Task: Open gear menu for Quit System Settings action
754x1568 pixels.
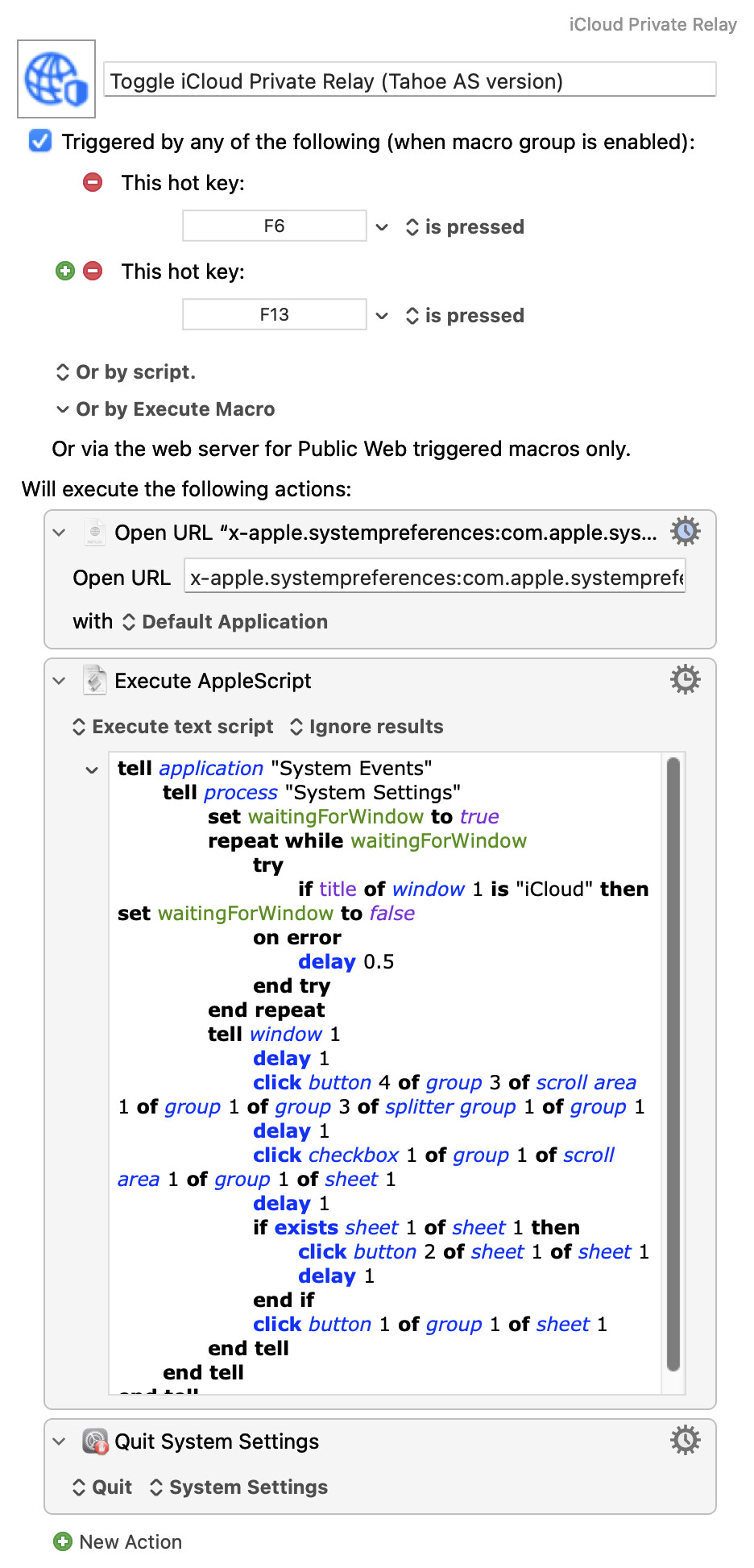Action: (685, 1440)
